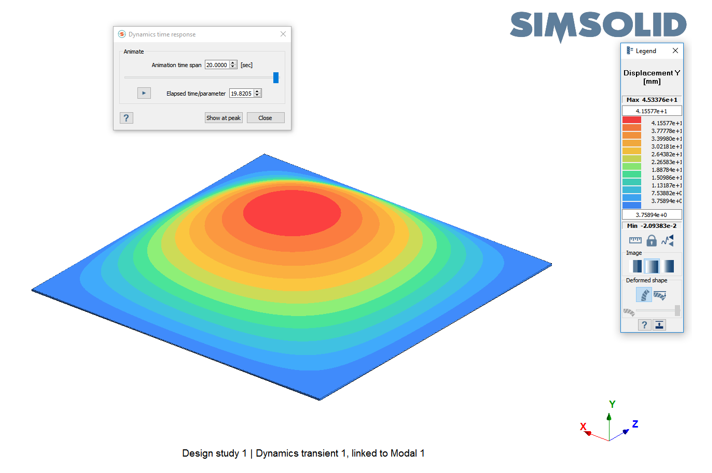The width and height of the screenshot is (712, 473).
Task: Click the ruler icon in Legend panel
Action: pyautogui.click(x=635, y=241)
